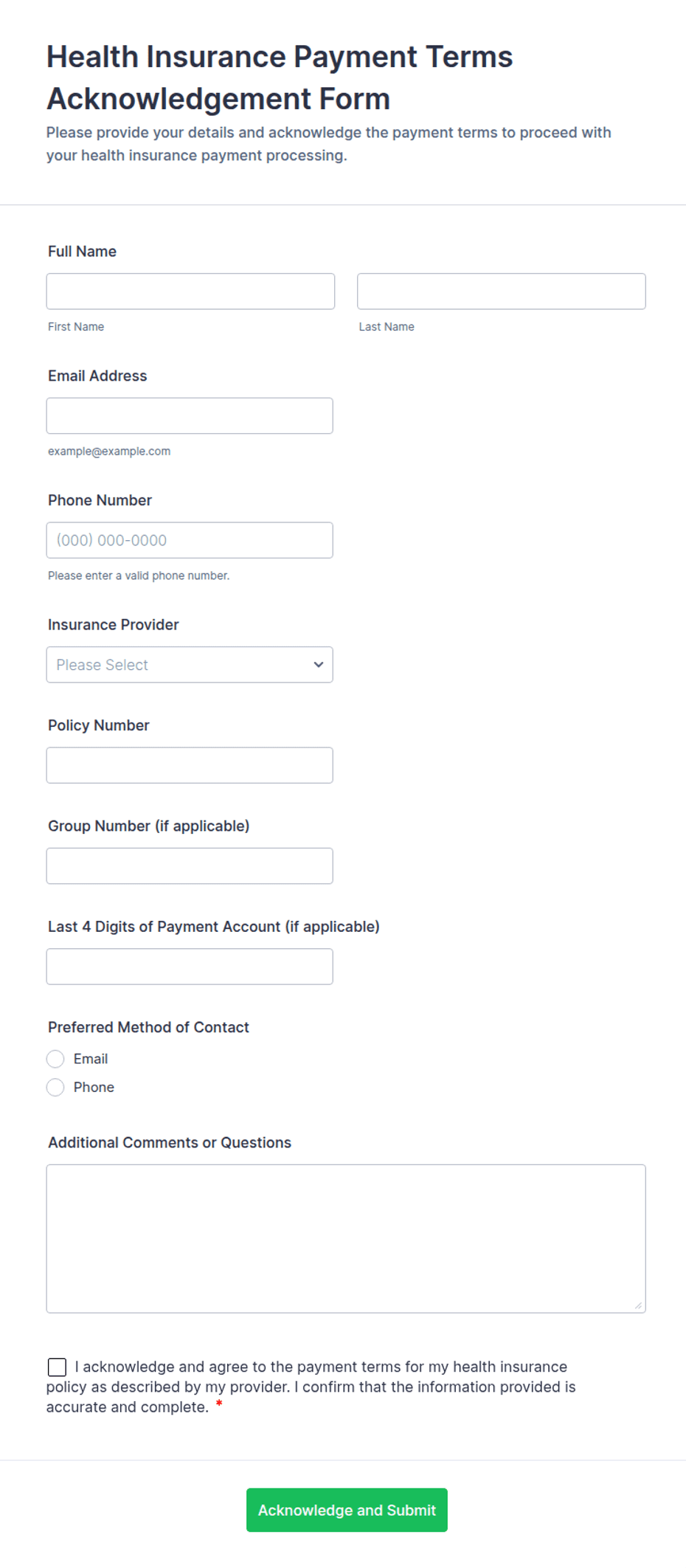
Task: Click the Last Name input field
Action: tap(502, 291)
